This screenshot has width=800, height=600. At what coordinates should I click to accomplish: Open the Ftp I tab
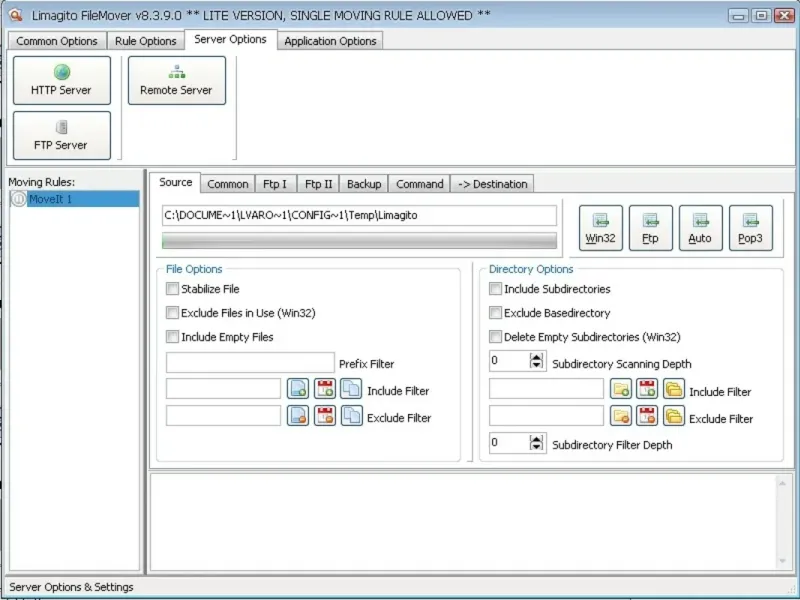(275, 184)
